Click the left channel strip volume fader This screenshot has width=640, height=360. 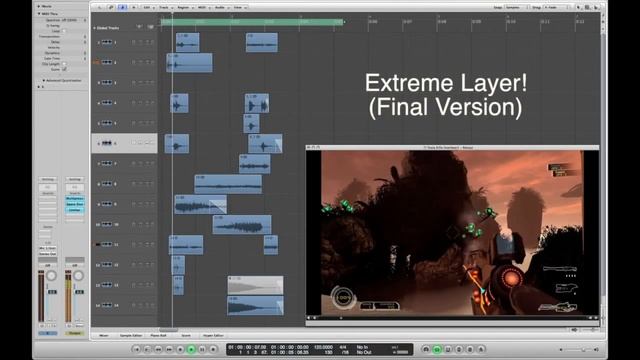[52, 292]
